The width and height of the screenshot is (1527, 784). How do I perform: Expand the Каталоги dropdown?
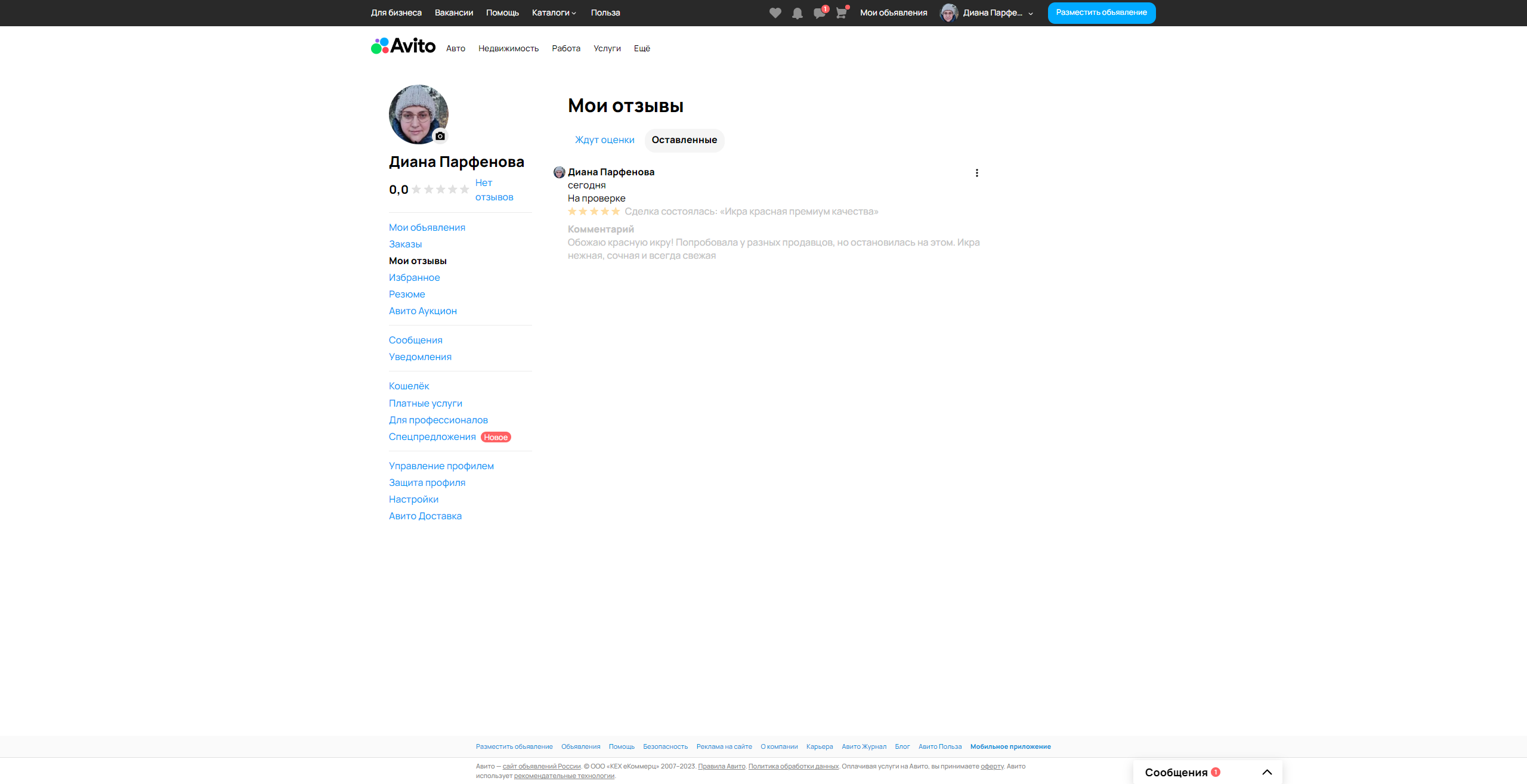click(x=554, y=13)
